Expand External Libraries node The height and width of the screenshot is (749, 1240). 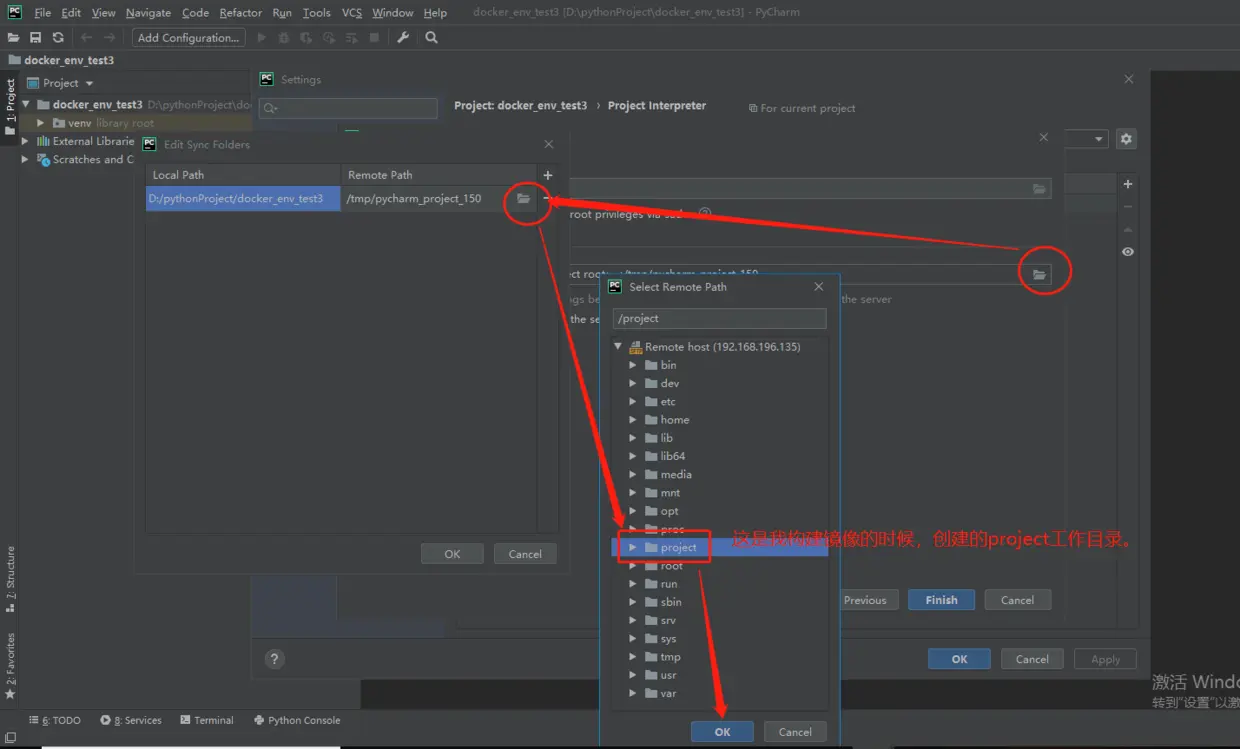click(27, 141)
